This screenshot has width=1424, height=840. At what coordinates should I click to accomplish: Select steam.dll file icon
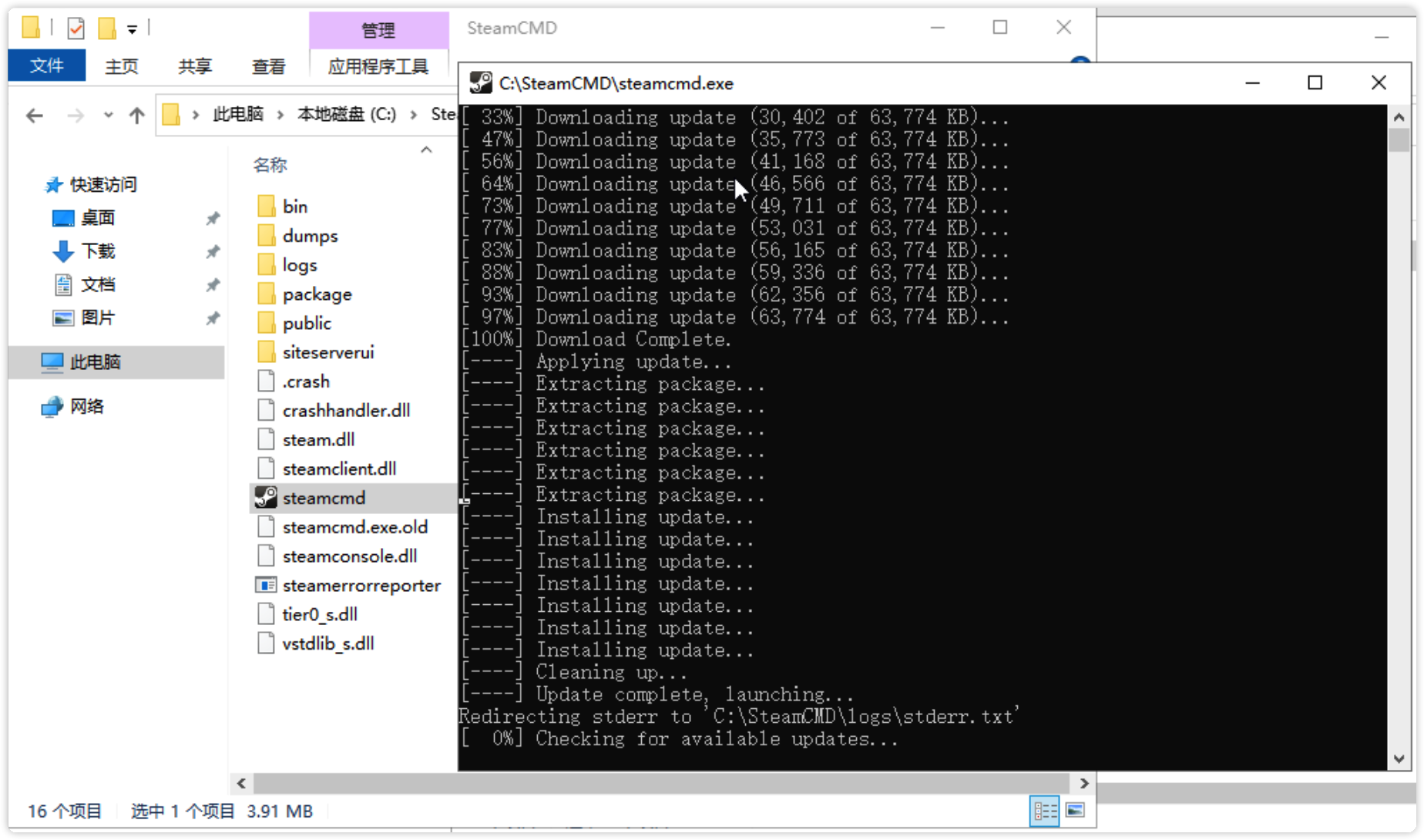click(266, 439)
